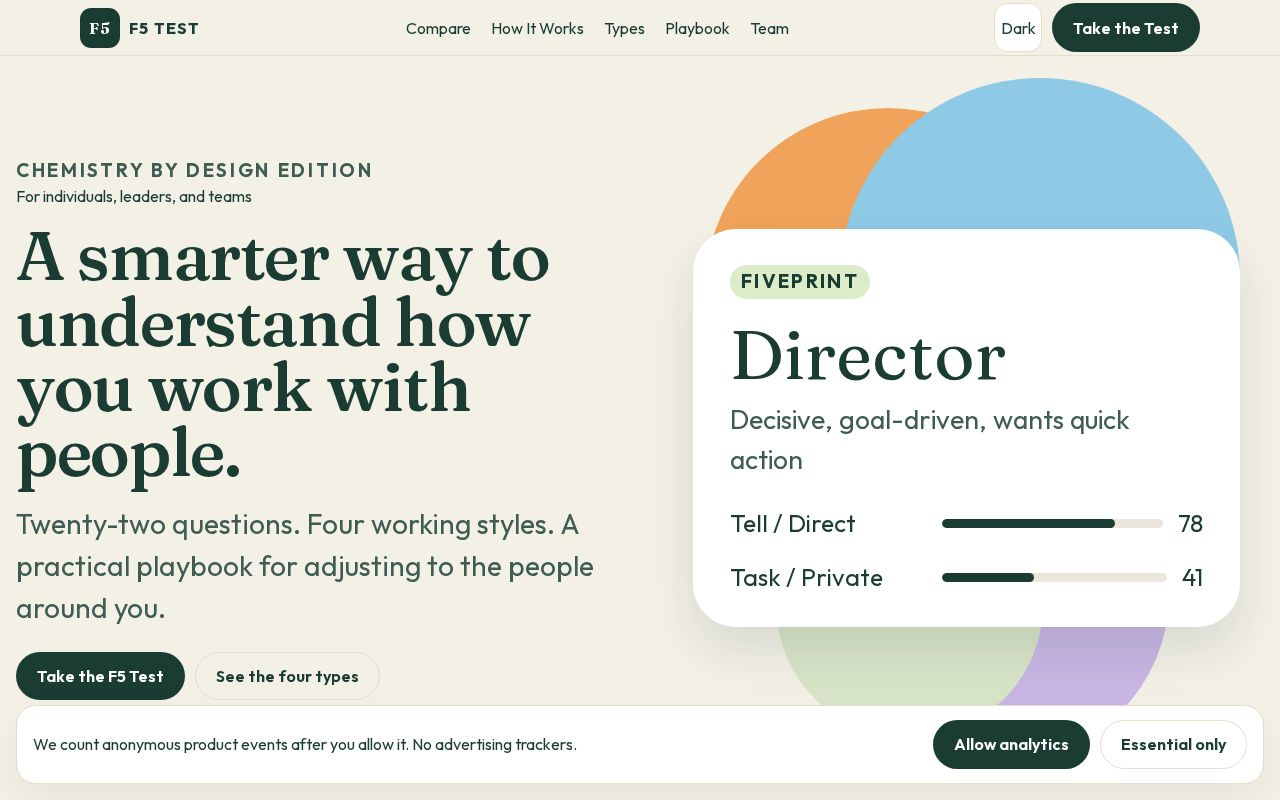The image size is (1280, 800).
Task: Click Take the F5 Test button
Action: pyautogui.click(x=100, y=676)
